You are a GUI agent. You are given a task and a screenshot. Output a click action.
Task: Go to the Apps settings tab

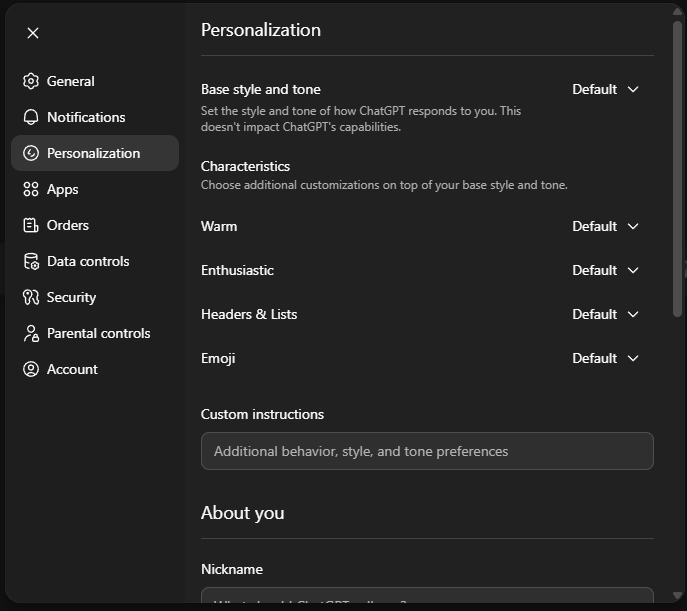click(95, 189)
